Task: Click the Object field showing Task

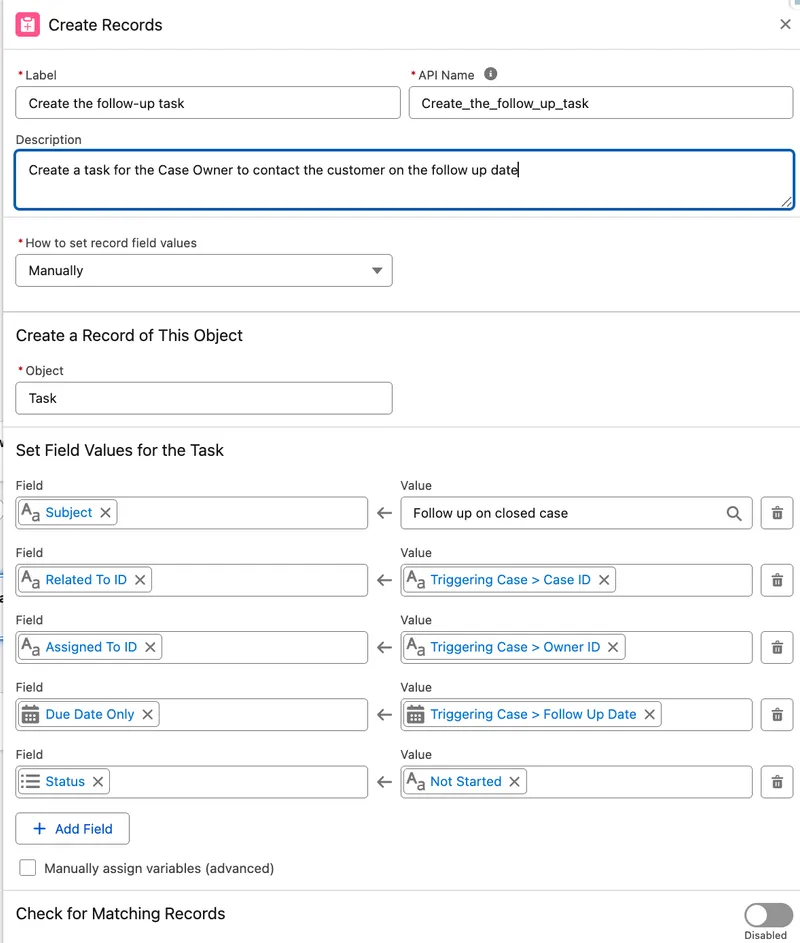Action: click(x=204, y=398)
